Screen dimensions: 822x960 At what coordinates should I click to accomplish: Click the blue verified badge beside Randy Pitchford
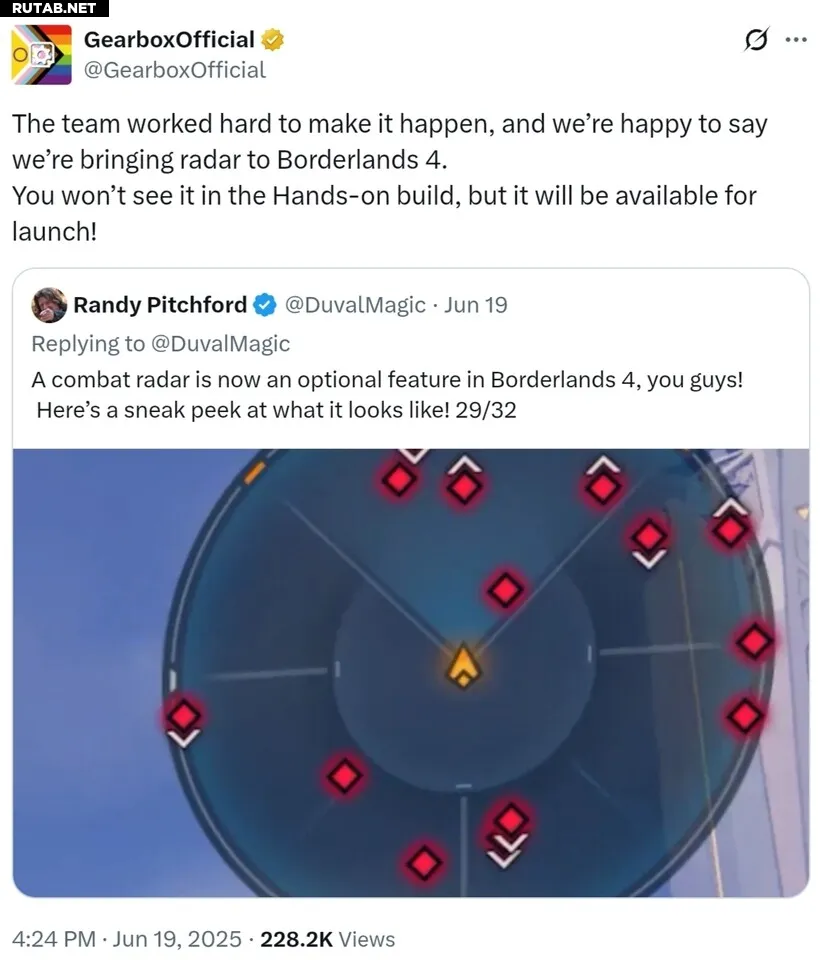pos(264,305)
